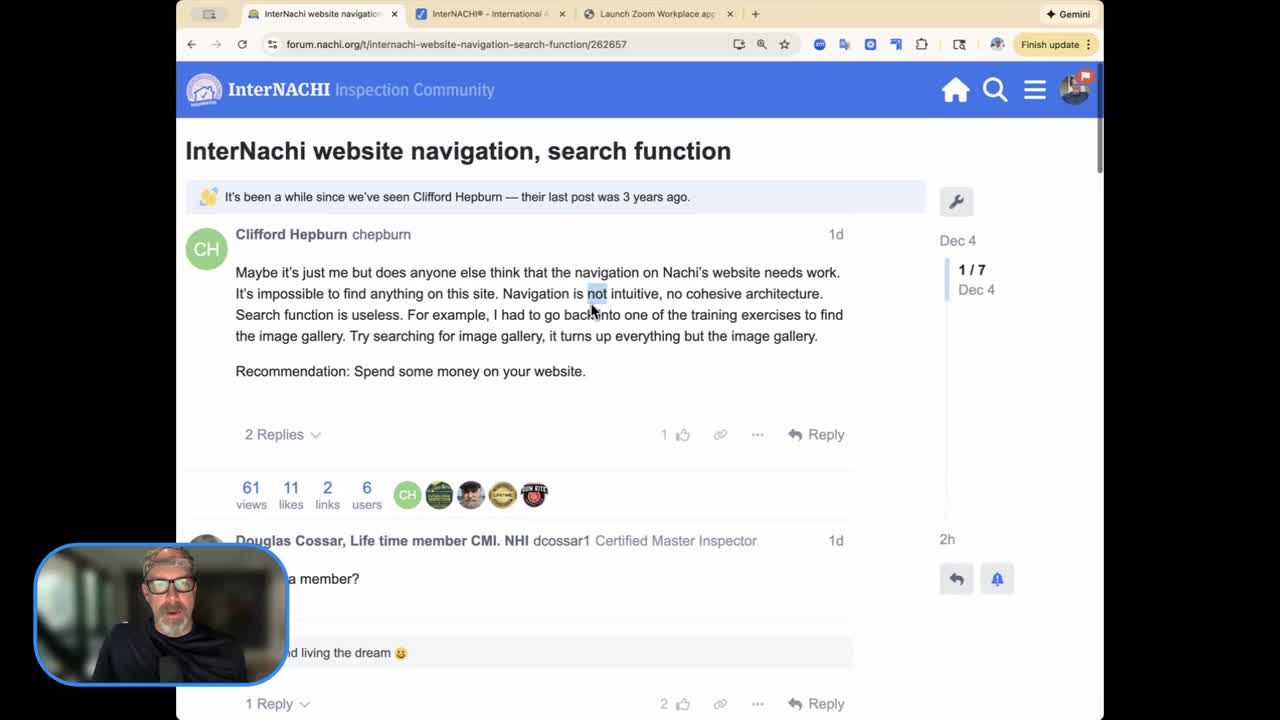Switch to Launch Zoom Workplace tab

pos(659,14)
